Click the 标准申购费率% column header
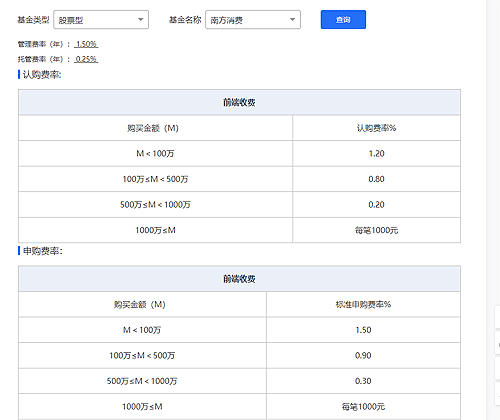The height and width of the screenshot is (420, 500). click(x=363, y=304)
